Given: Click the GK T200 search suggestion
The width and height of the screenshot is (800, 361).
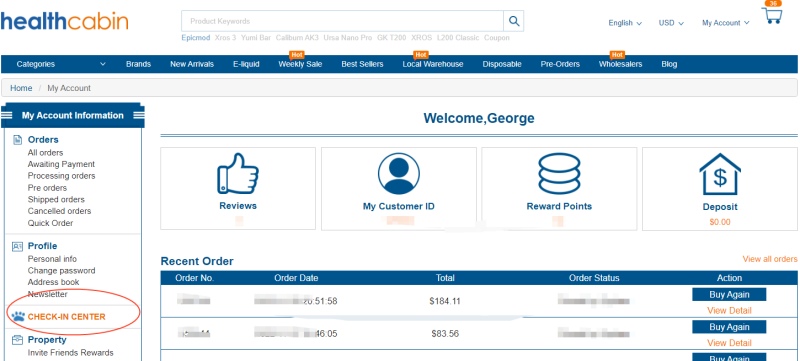Looking at the screenshot, I should pos(392,38).
